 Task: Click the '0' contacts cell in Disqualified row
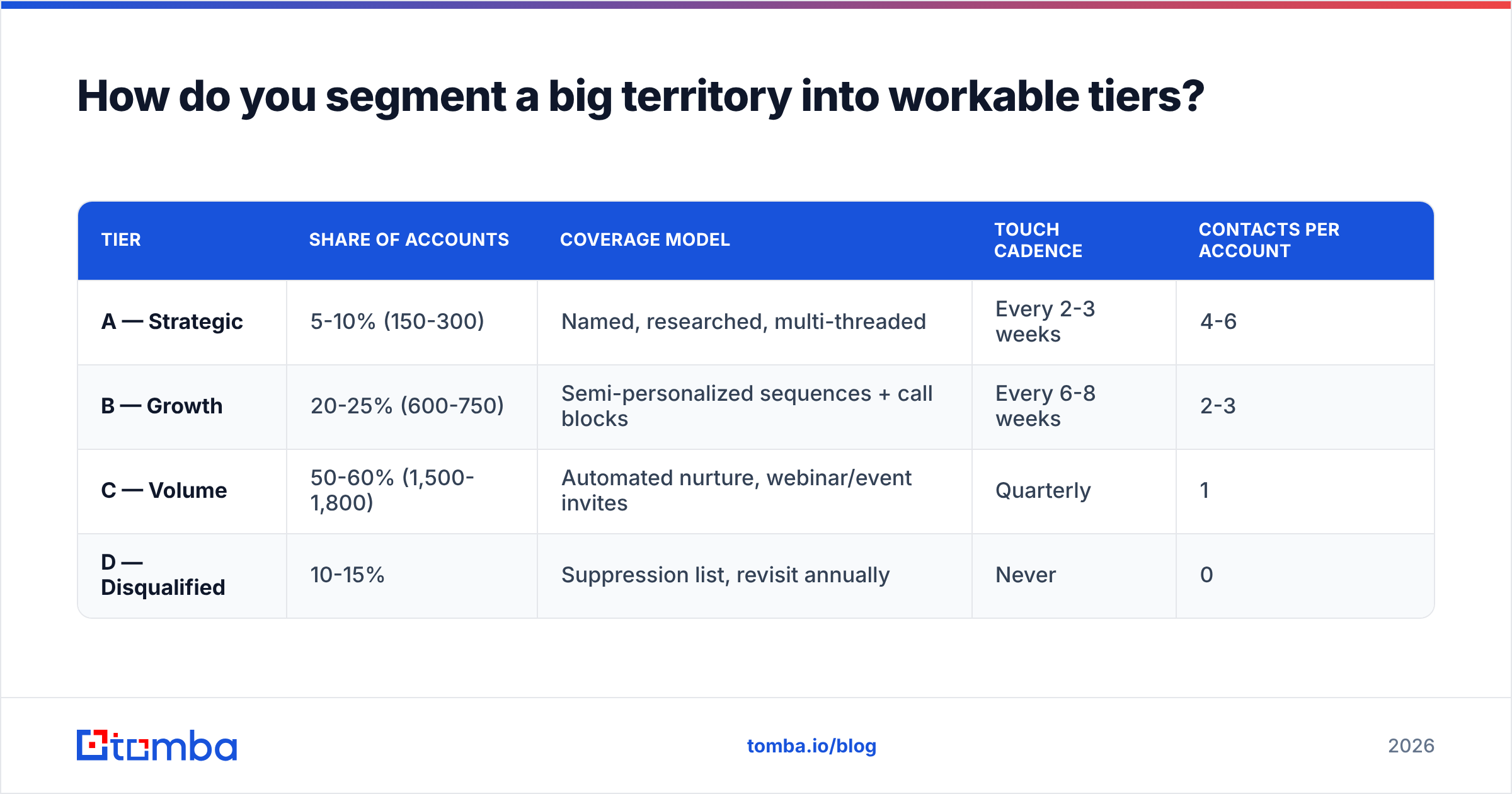[x=1305, y=575]
